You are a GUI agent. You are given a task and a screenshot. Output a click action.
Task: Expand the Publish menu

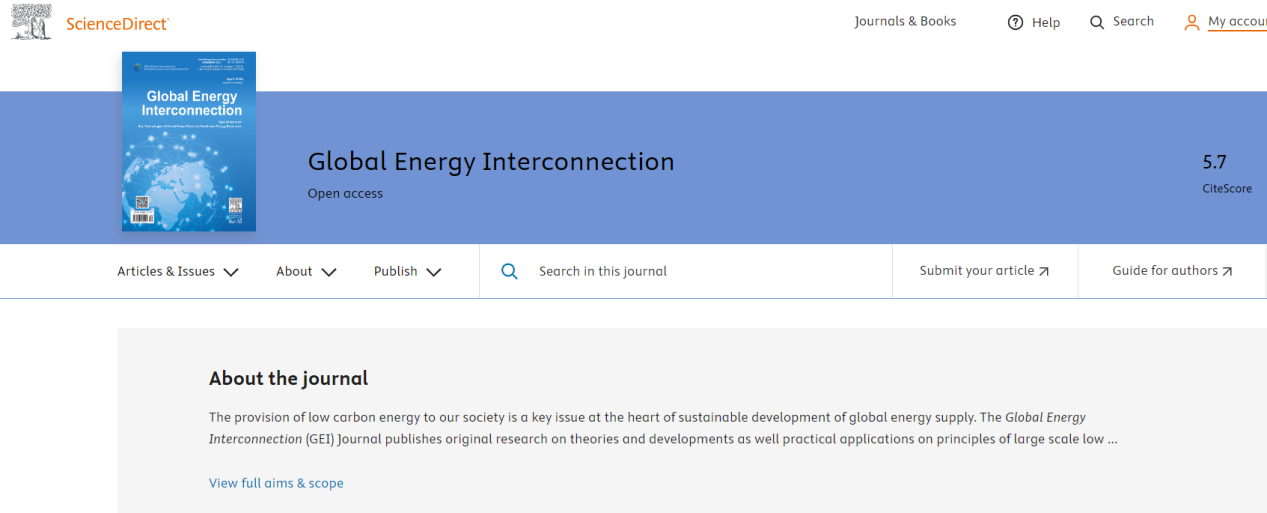[408, 271]
